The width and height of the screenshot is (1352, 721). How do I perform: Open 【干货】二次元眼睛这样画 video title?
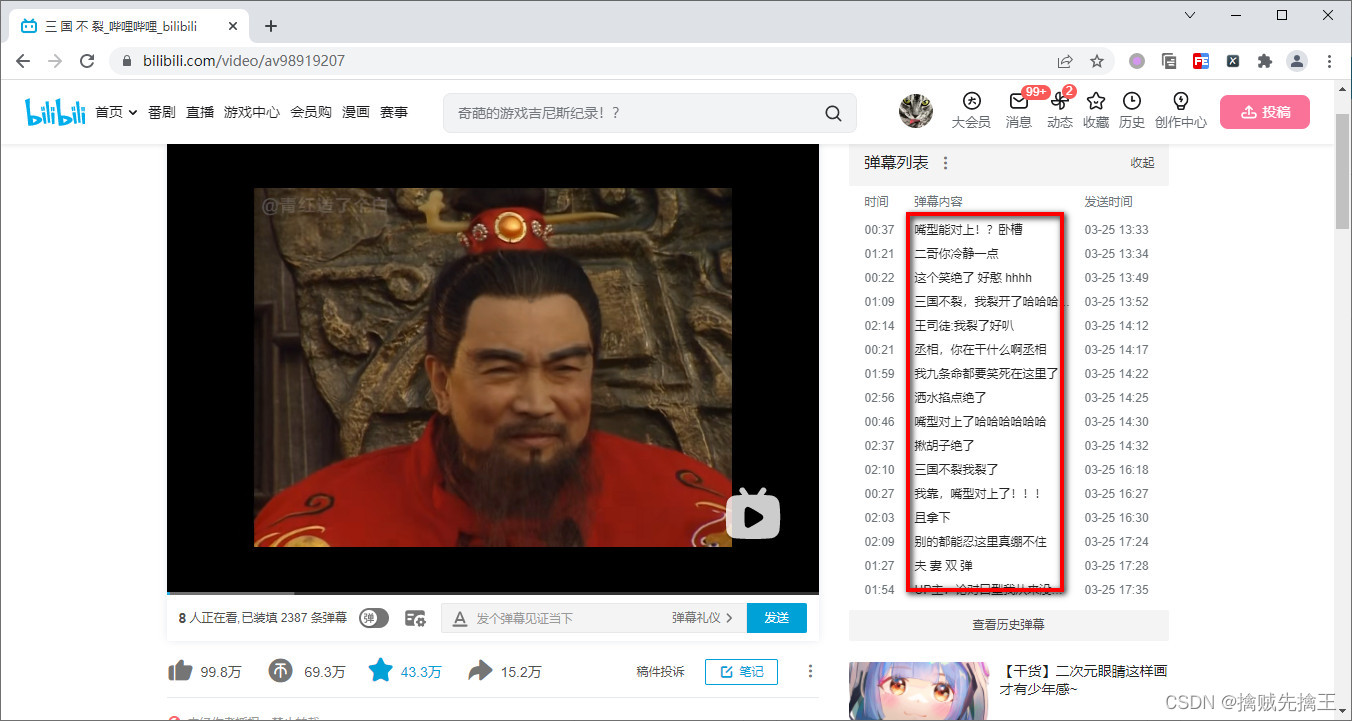pyautogui.click(x=1084, y=680)
